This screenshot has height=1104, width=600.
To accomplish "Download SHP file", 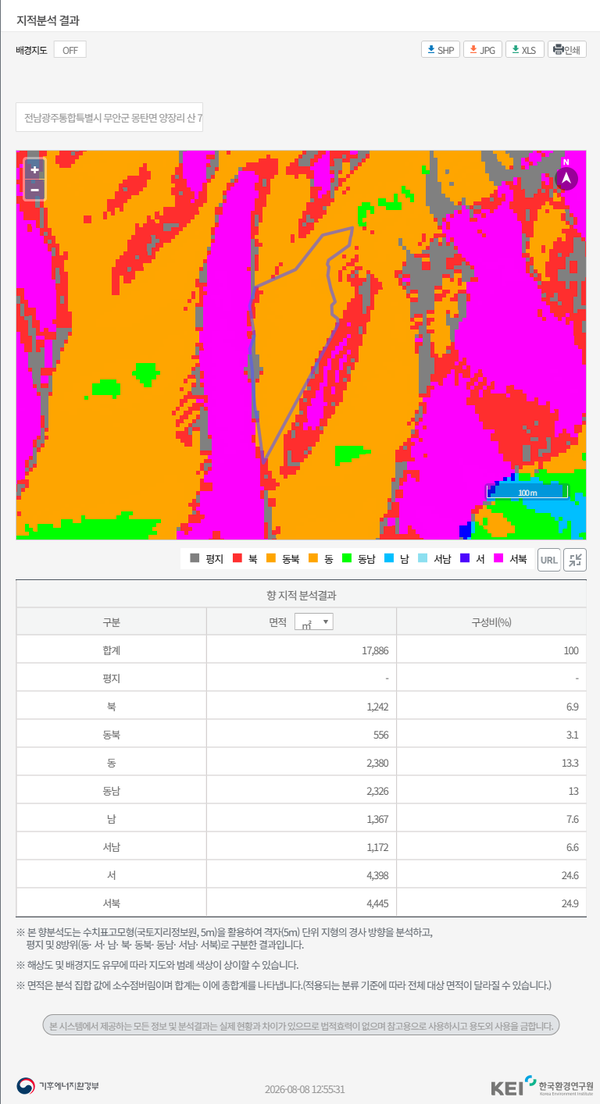I will click(x=440, y=49).
